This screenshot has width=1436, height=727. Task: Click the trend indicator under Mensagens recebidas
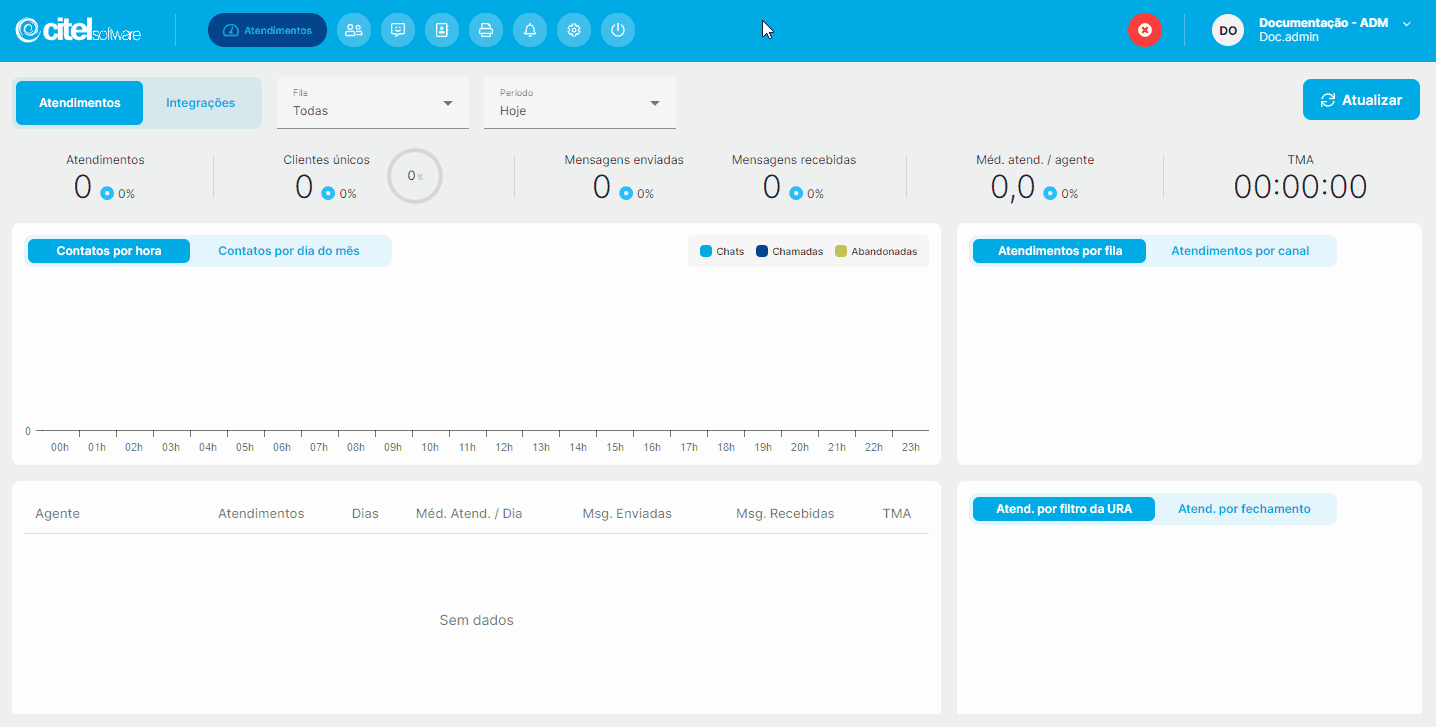click(796, 193)
